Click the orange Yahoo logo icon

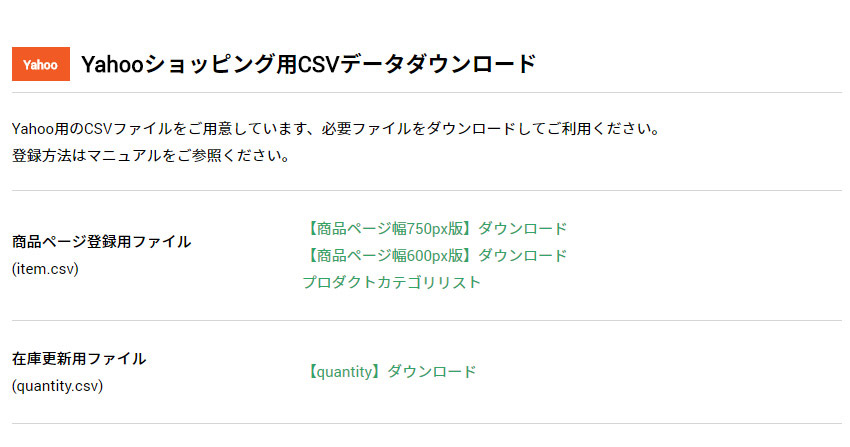(x=41, y=64)
